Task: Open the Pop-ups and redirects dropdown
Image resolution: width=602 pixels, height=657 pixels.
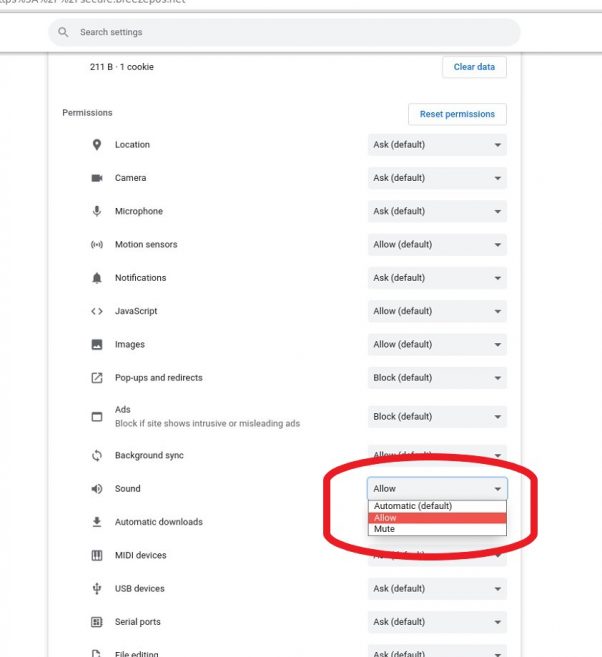Action: point(437,378)
